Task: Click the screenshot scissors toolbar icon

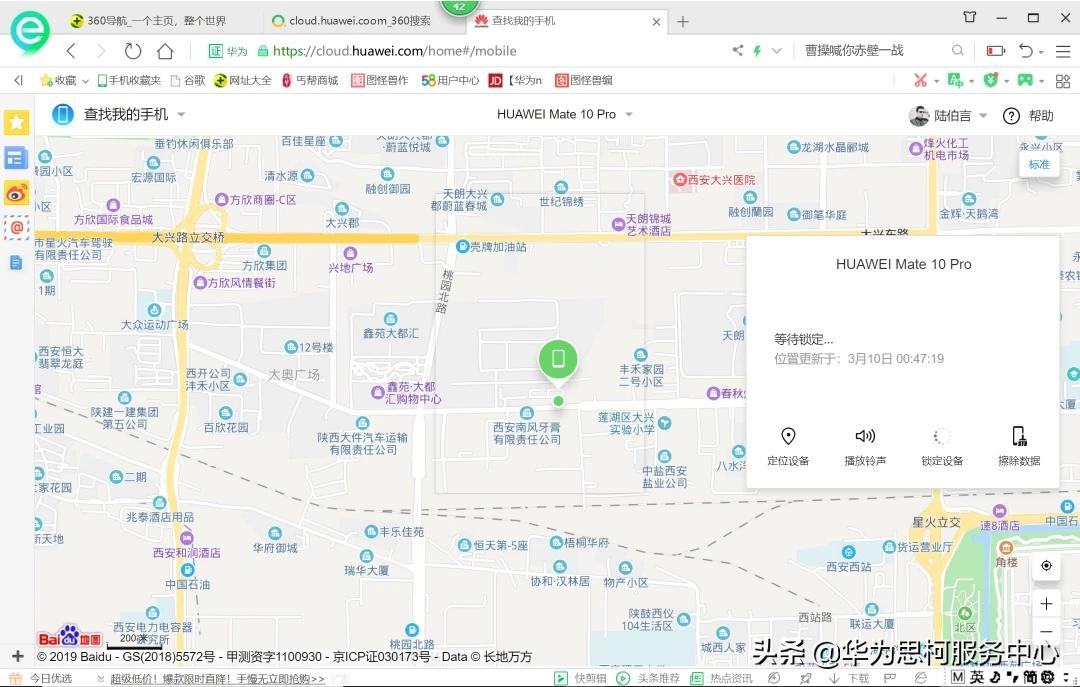Action: 920,80
